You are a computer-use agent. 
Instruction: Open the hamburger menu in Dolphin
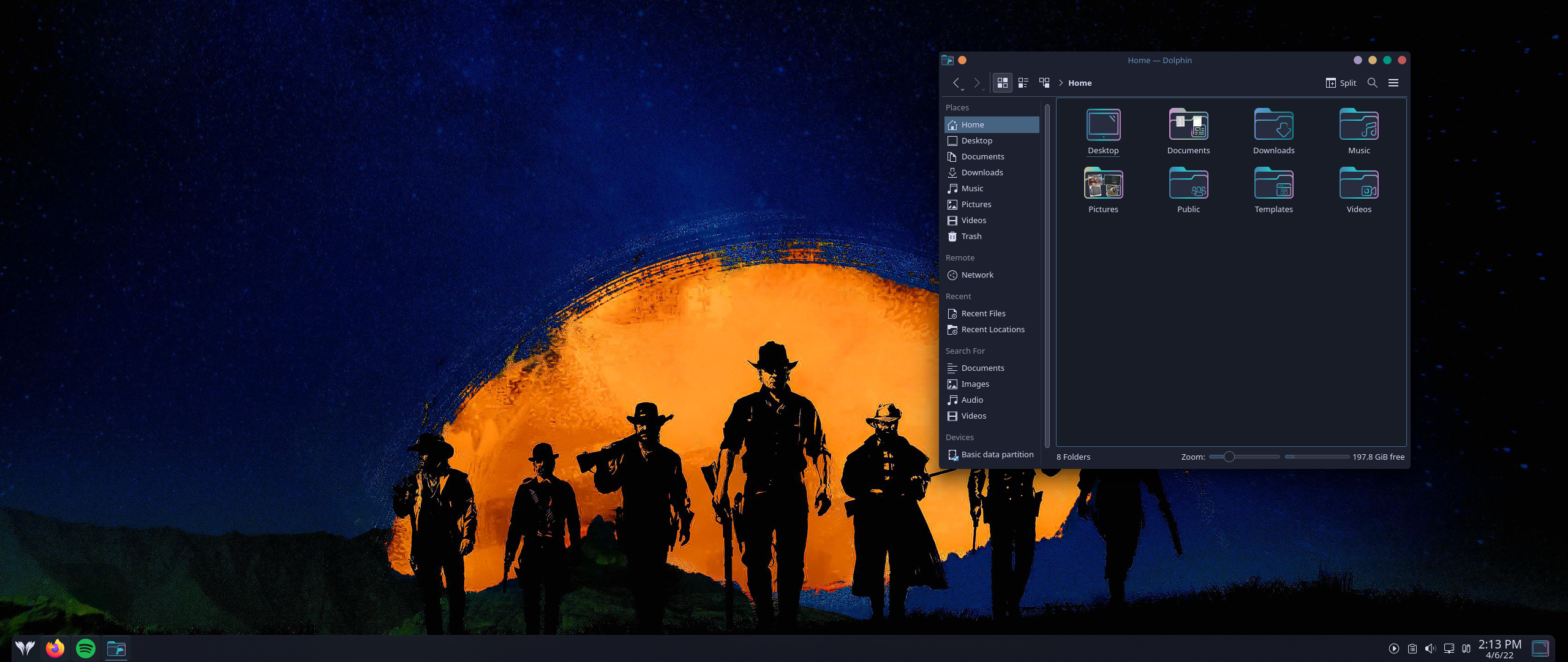pos(1393,83)
